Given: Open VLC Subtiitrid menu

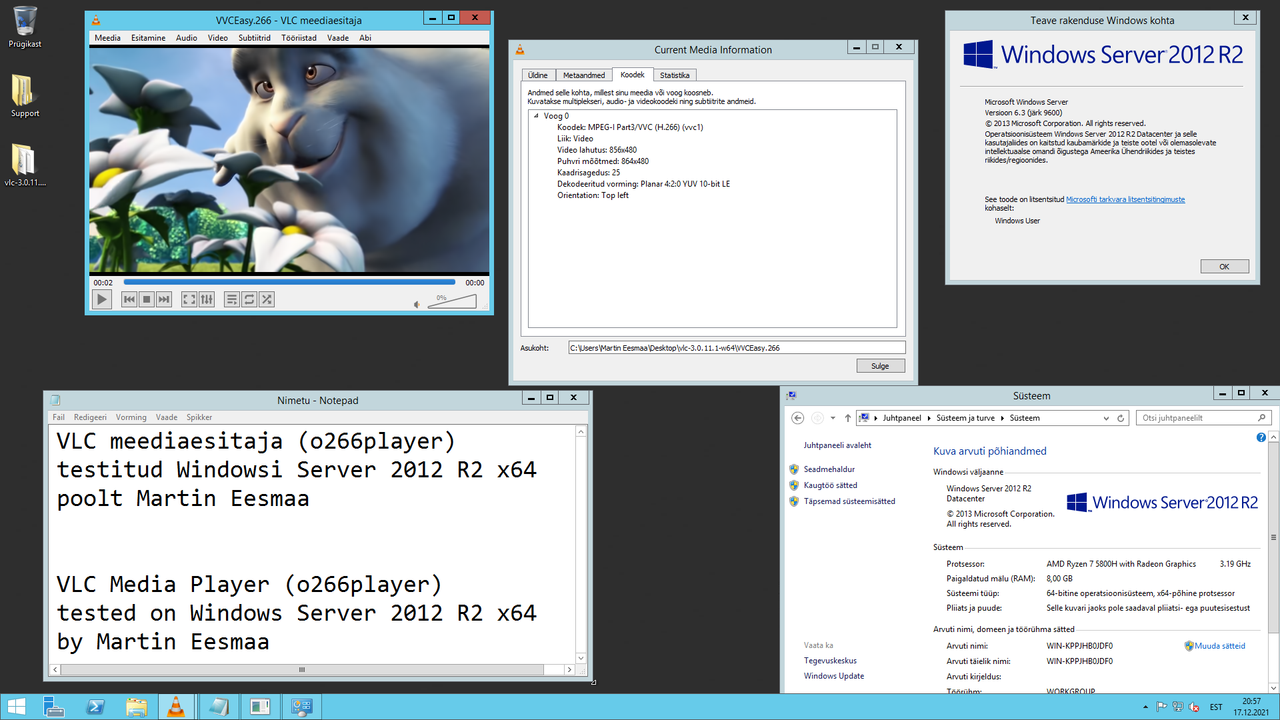Looking at the screenshot, I should pyautogui.click(x=255, y=37).
